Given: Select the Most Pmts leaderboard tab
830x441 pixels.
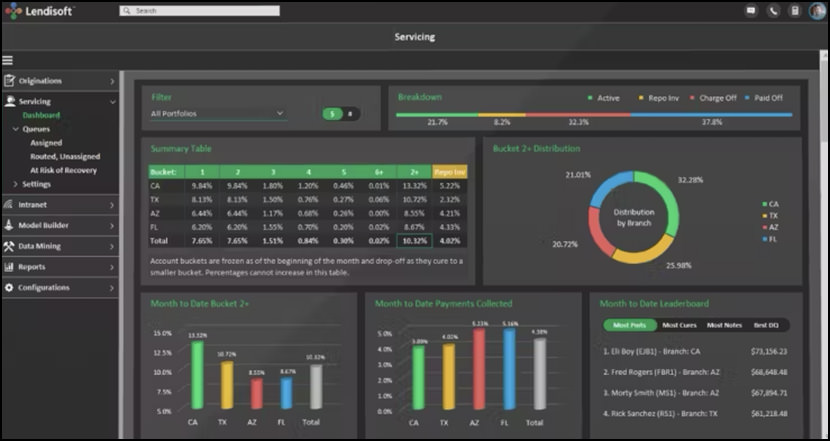Looking at the screenshot, I should click(x=630, y=325).
